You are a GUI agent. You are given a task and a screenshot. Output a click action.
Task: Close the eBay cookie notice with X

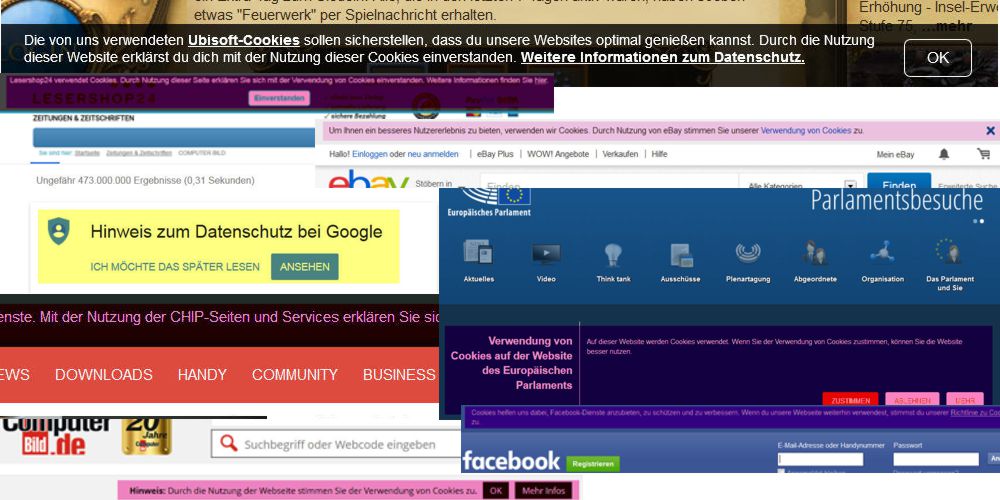pyautogui.click(x=990, y=131)
